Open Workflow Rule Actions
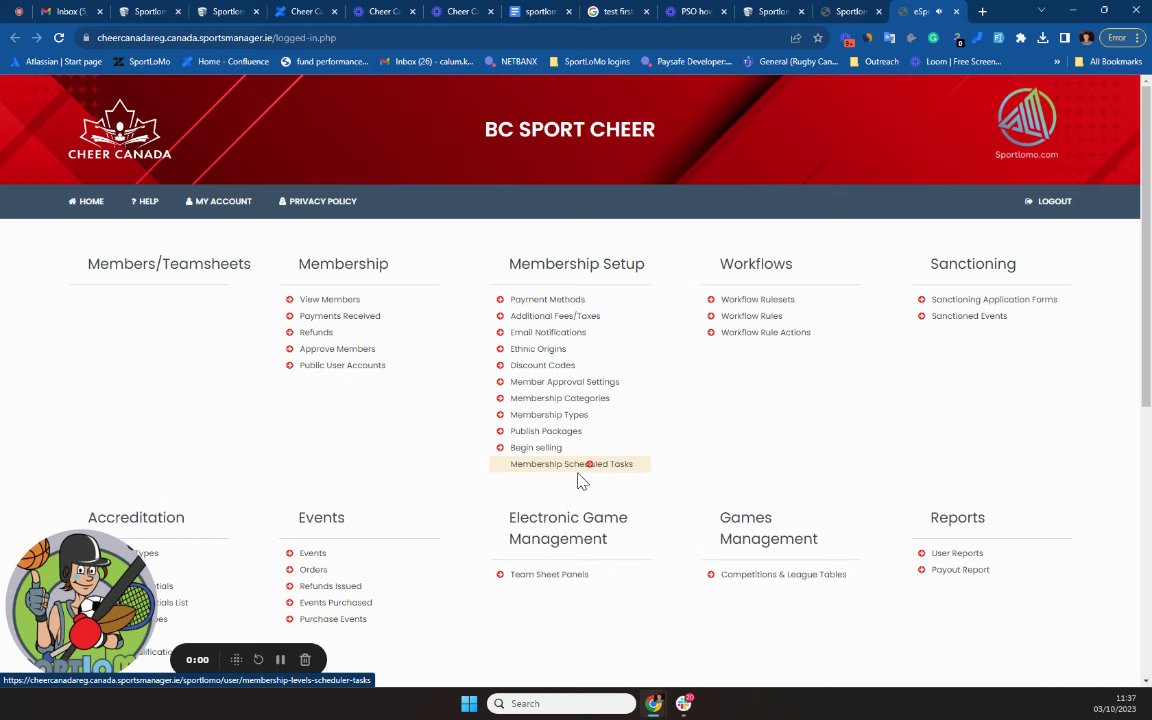 click(x=766, y=332)
